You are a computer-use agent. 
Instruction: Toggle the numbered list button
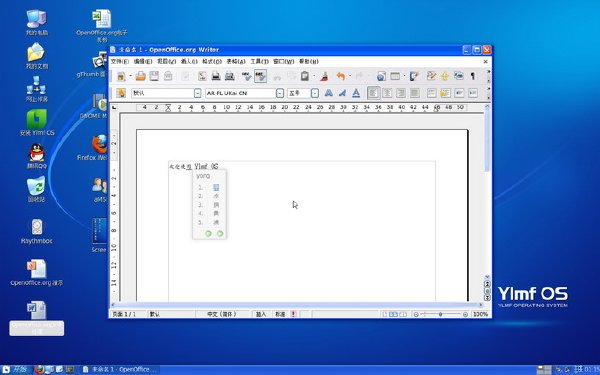coord(431,93)
